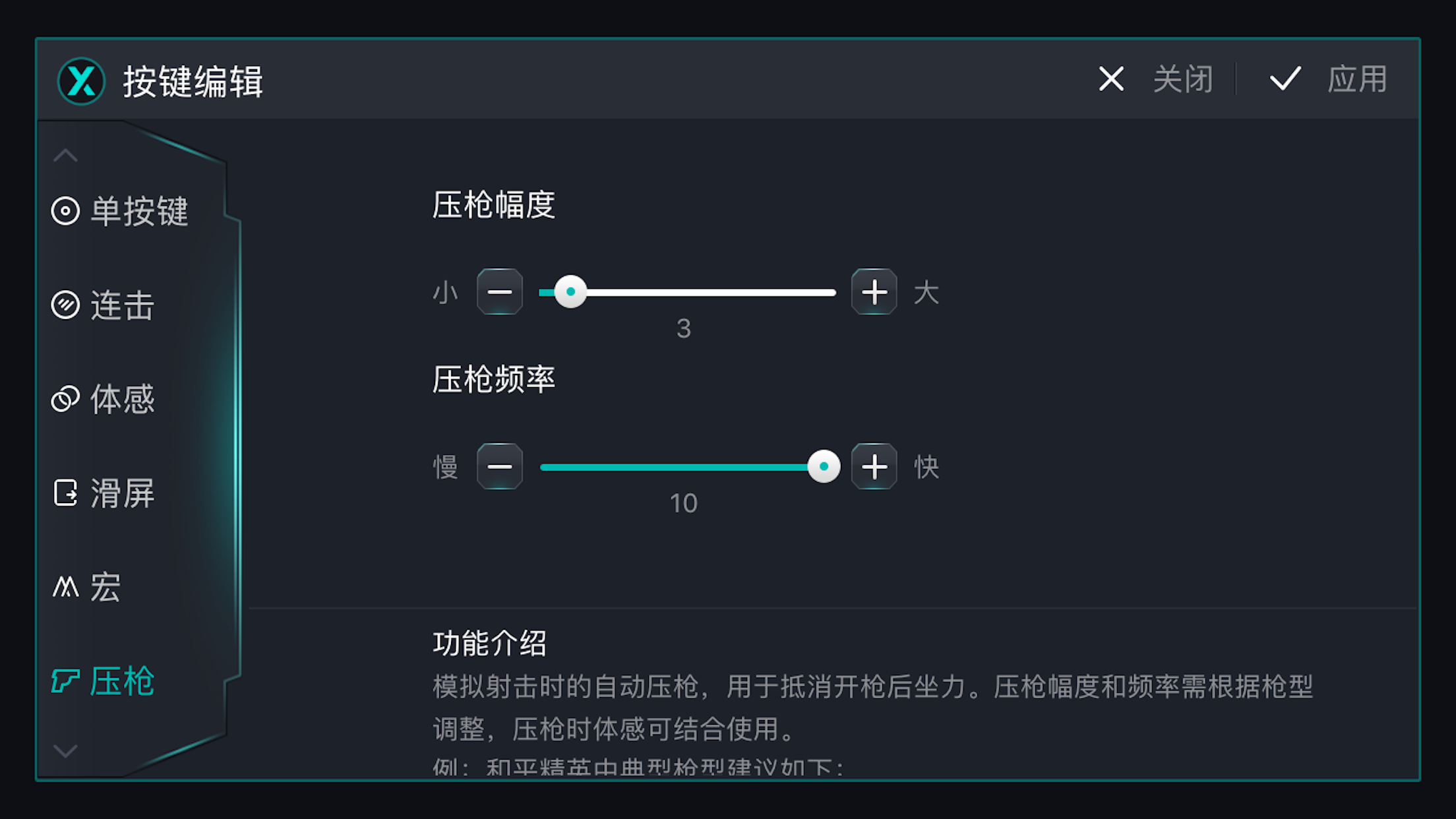Increase 压枪频率 using the plus control
Viewport: 1456px width, 819px height.
[x=874, y=466]
